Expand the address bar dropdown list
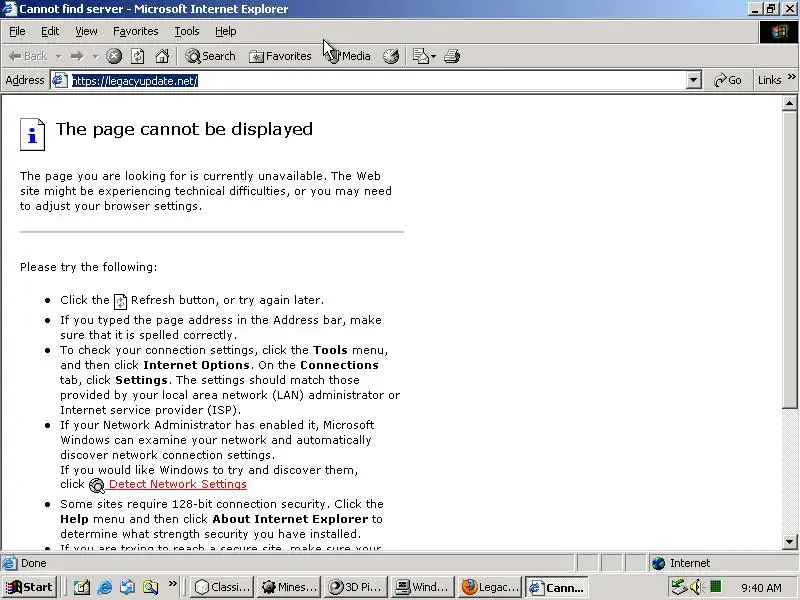This screenshot has height=600, width=800. click(x=693, y=81)
